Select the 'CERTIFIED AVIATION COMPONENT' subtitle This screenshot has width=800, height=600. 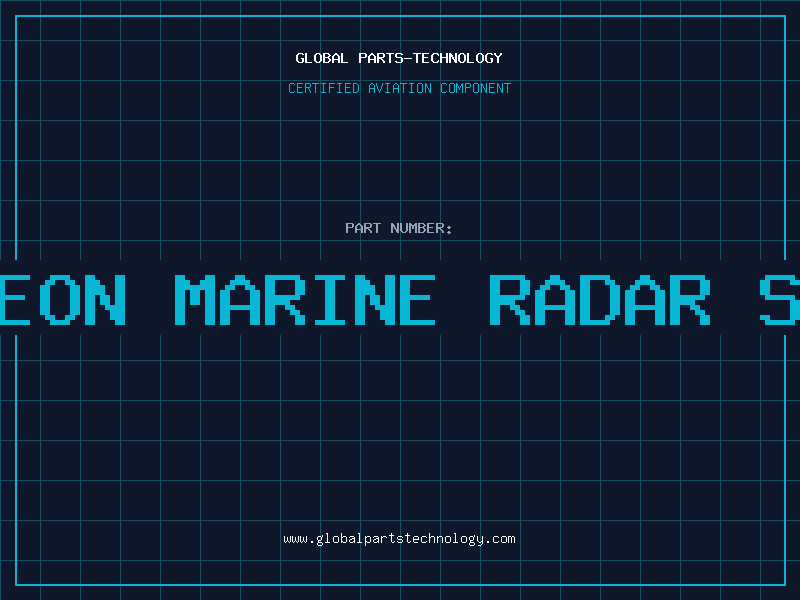(x=399, y=88)
